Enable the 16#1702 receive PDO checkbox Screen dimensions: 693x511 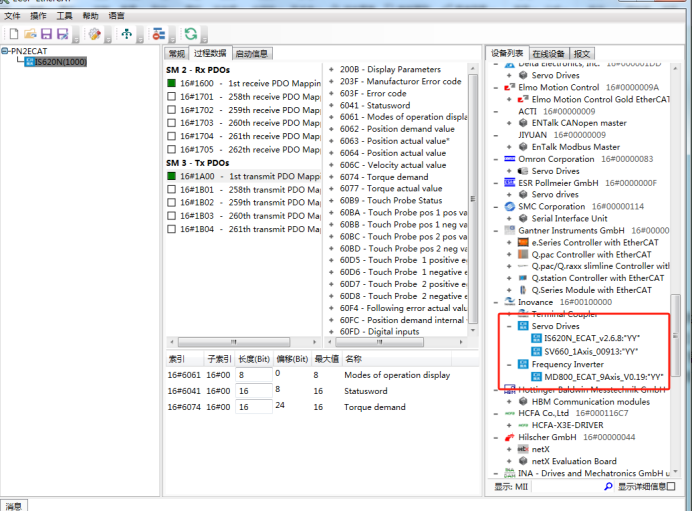click(171, 110)
